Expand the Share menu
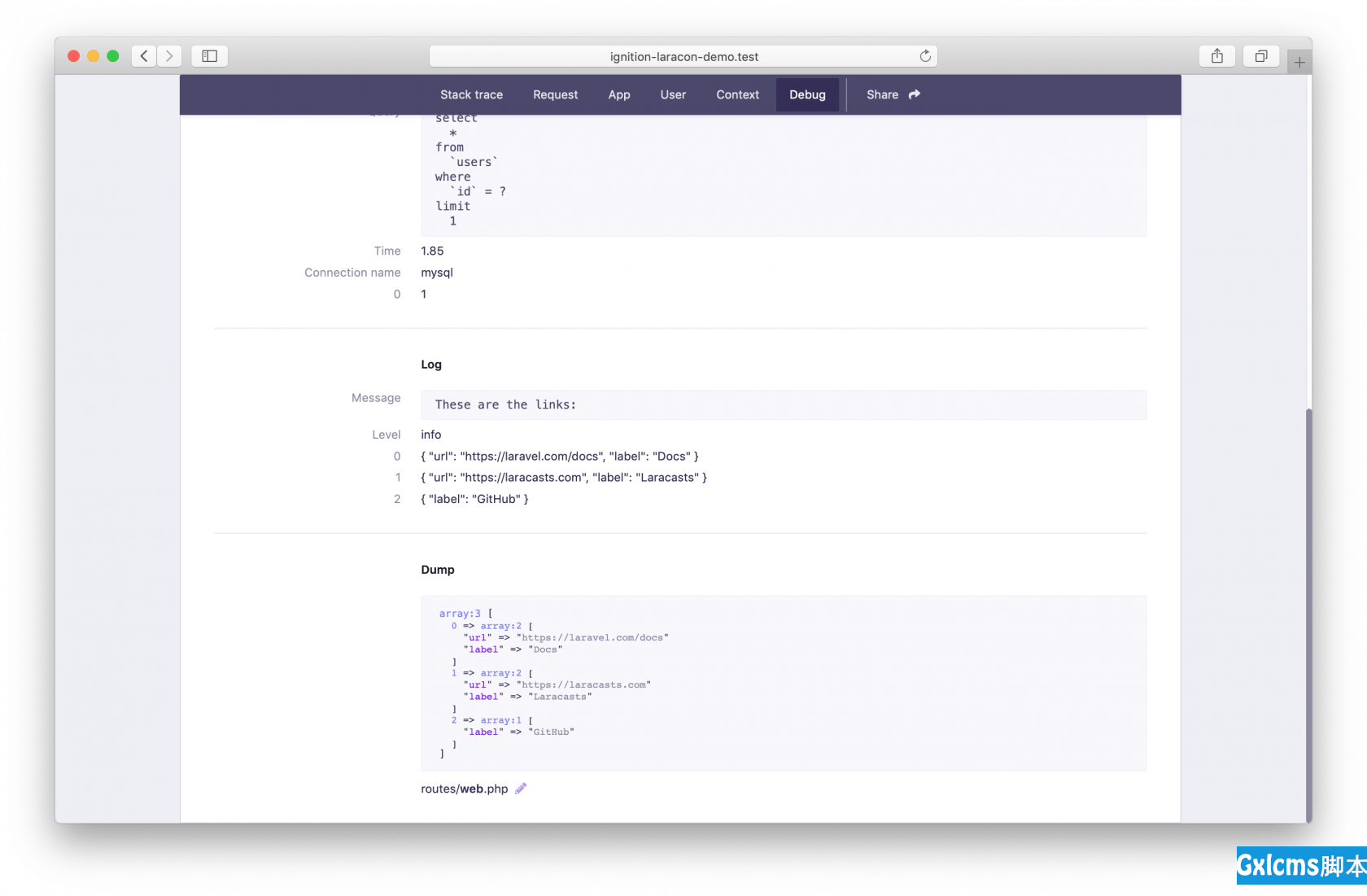 click(893, 94)
